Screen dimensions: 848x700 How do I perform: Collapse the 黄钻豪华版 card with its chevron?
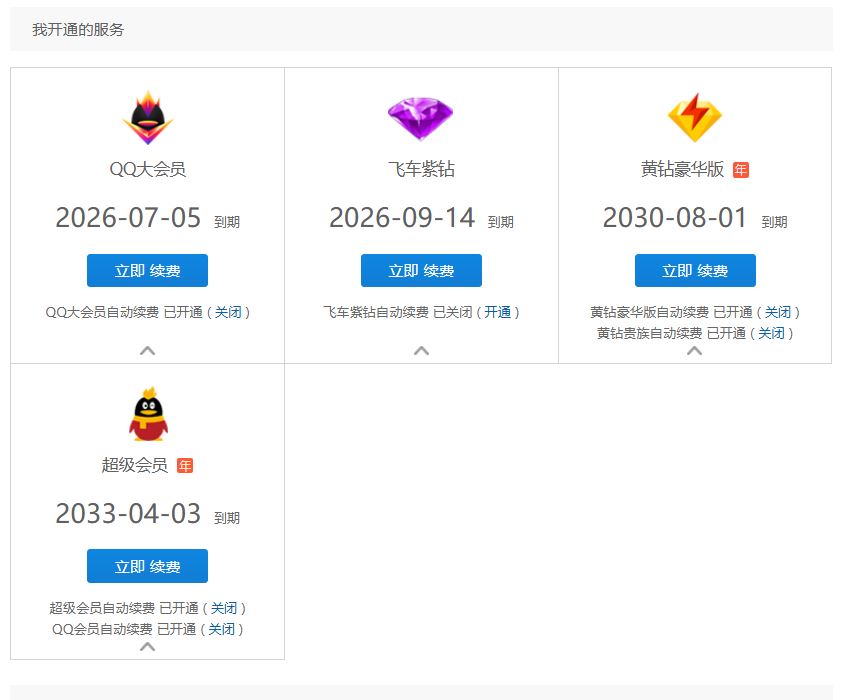[x=695, y=353]
